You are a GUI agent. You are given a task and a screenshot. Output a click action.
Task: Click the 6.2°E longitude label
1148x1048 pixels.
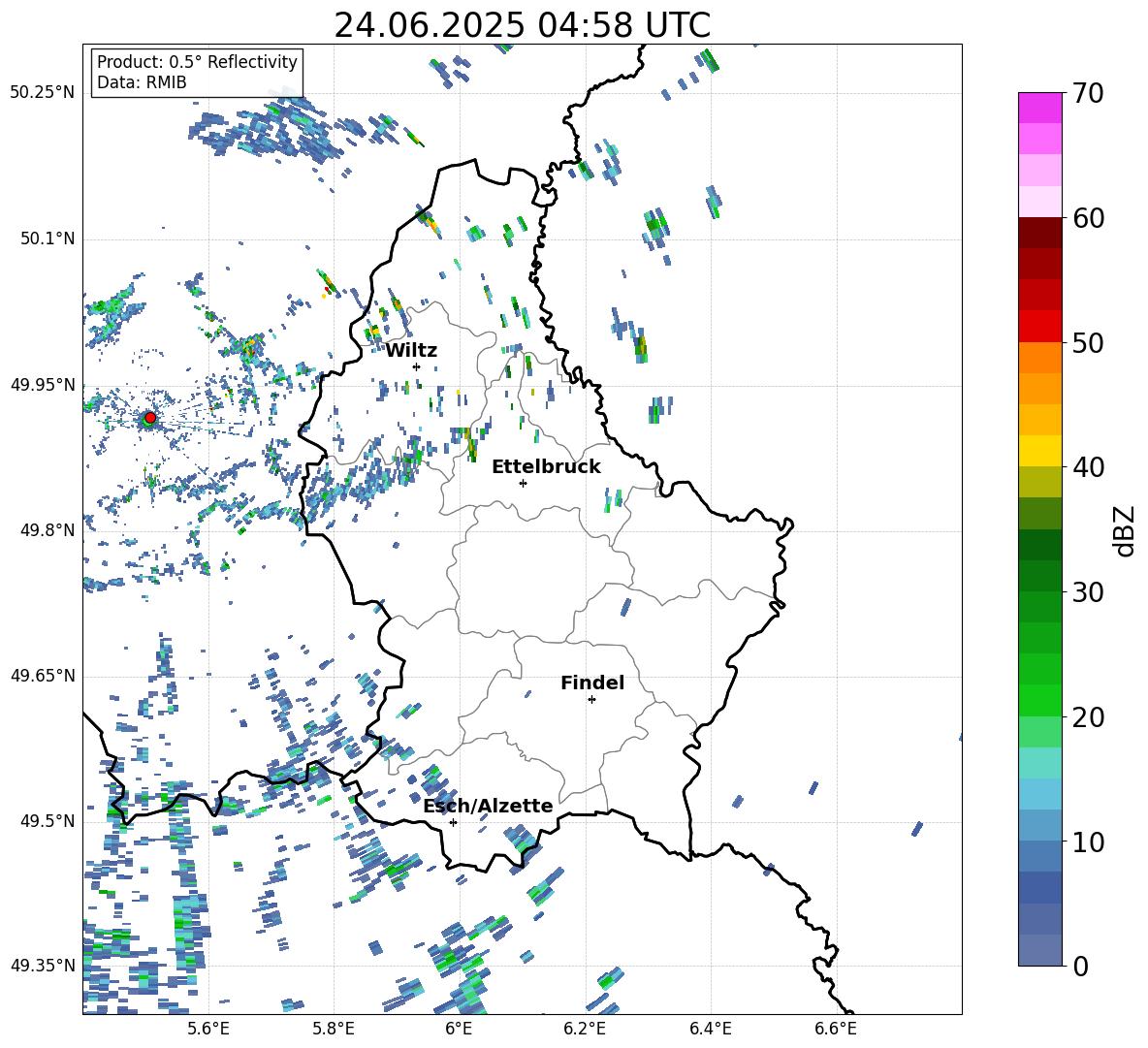click(x=585, y=1029)
